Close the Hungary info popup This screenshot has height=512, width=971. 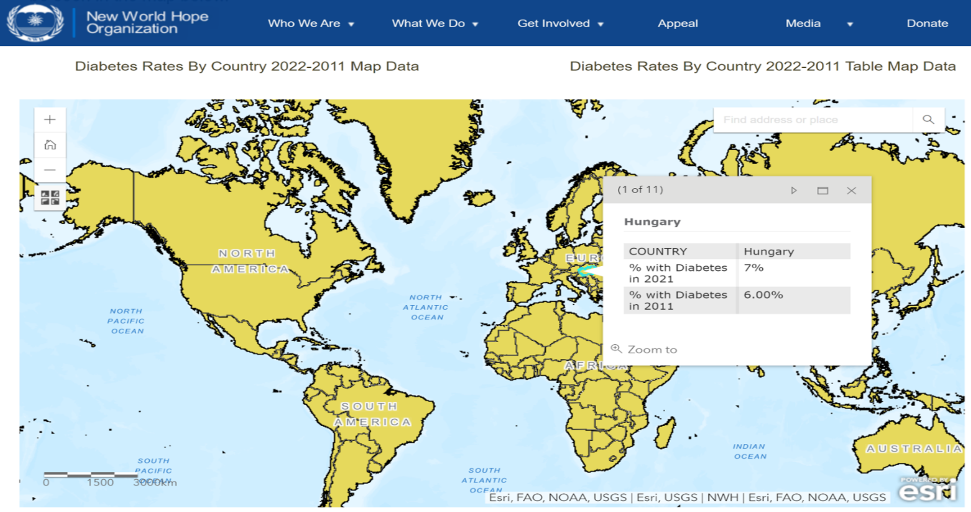pyautogui.click(x=851, y=190)
